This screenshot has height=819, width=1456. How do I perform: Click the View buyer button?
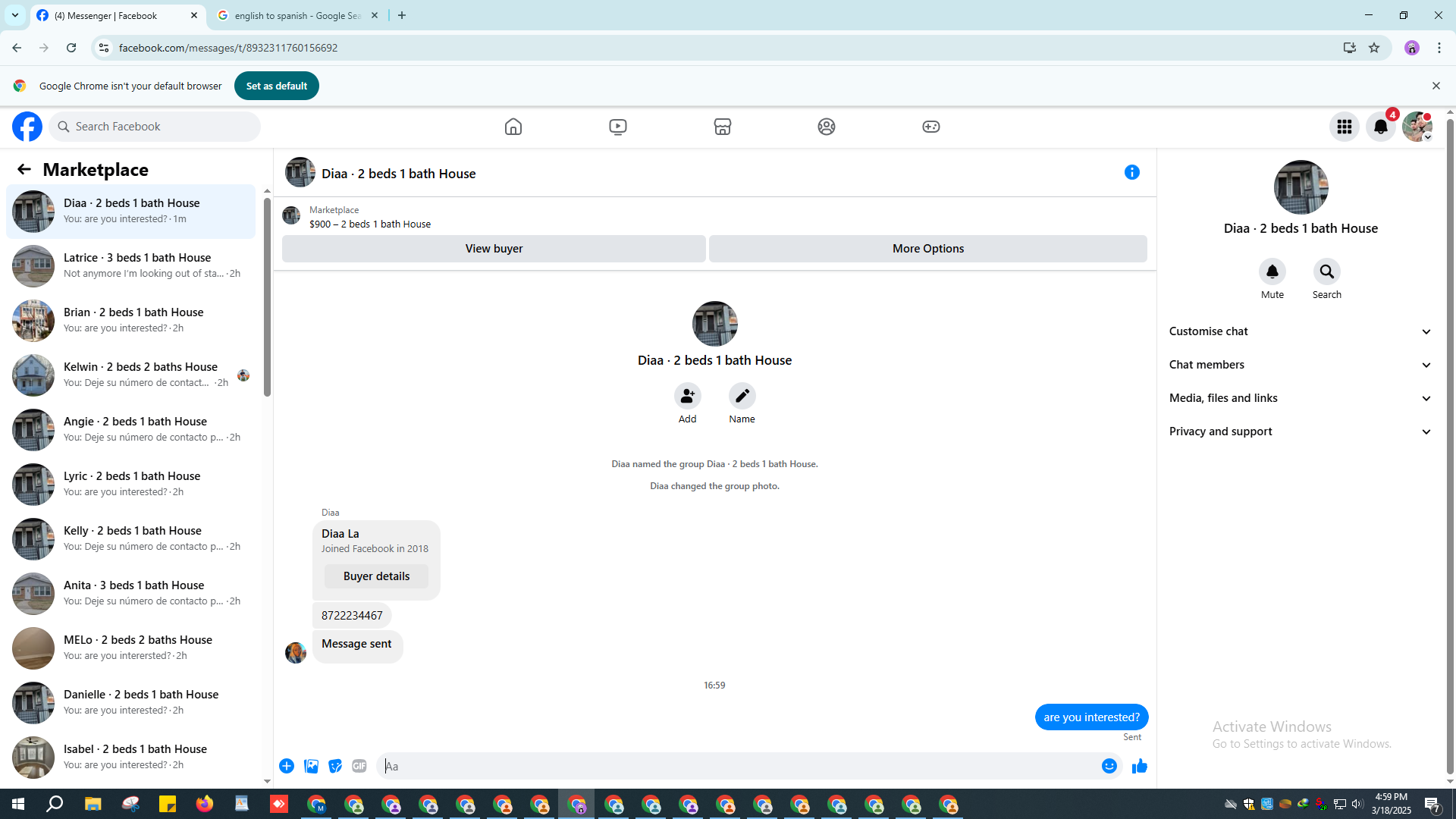494,249
